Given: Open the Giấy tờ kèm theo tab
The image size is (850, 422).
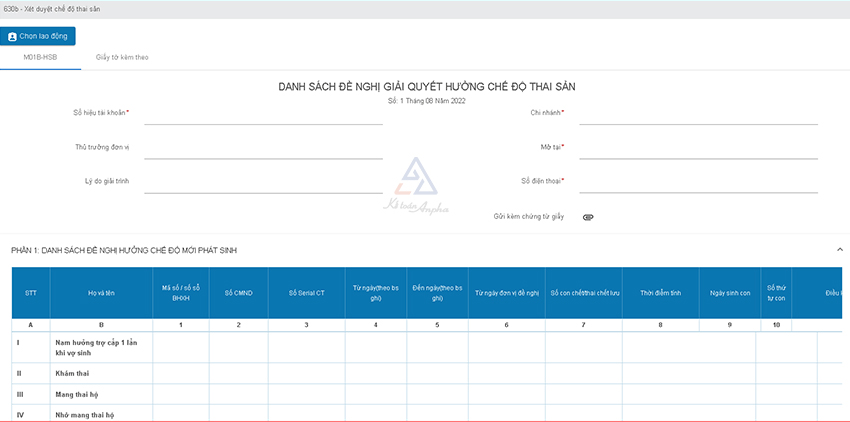Looking at the screenshot, I should [x=123, y=57].
